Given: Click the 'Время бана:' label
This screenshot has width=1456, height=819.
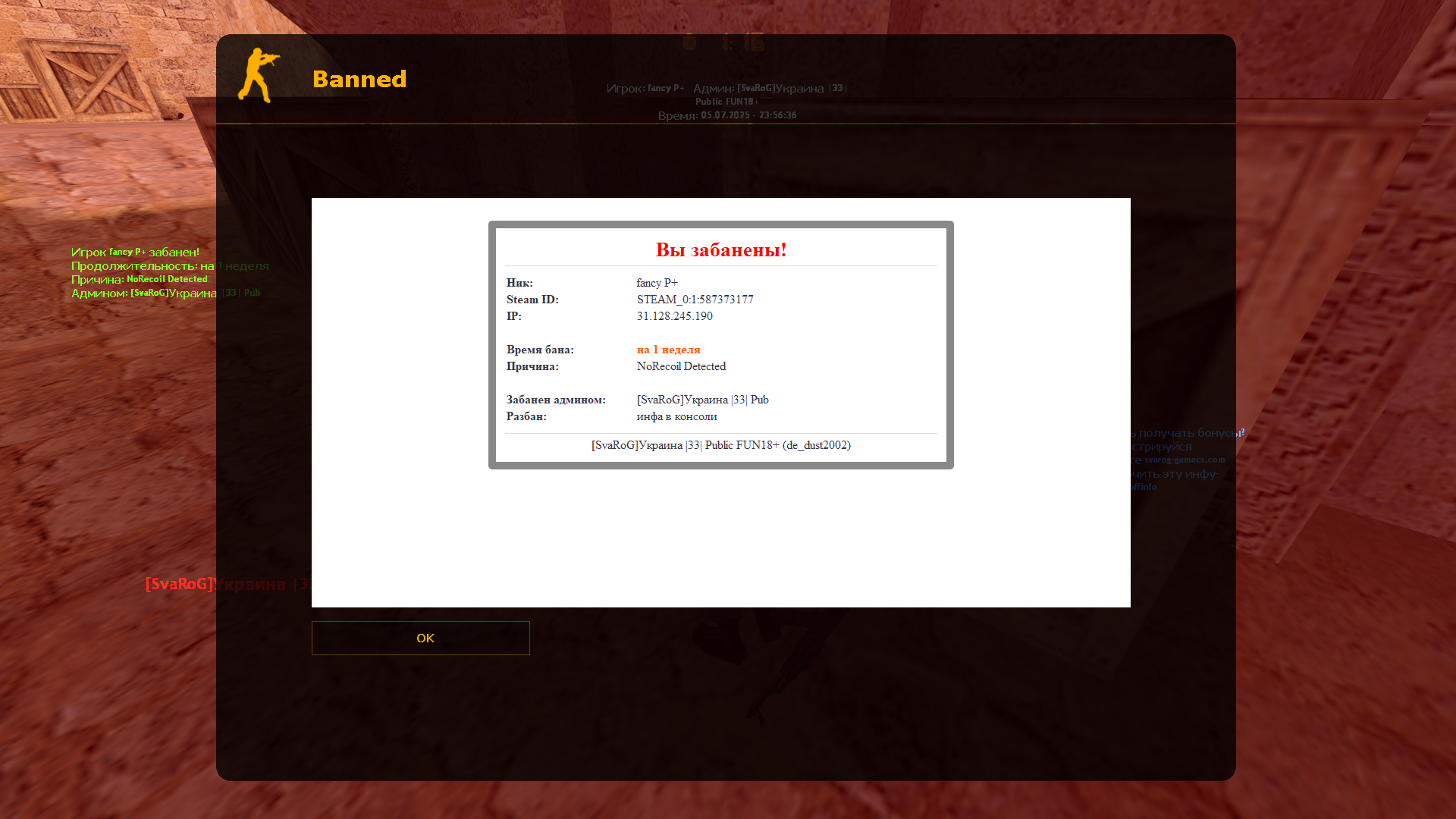Looking at the screenshot, I should pos(540,350).
